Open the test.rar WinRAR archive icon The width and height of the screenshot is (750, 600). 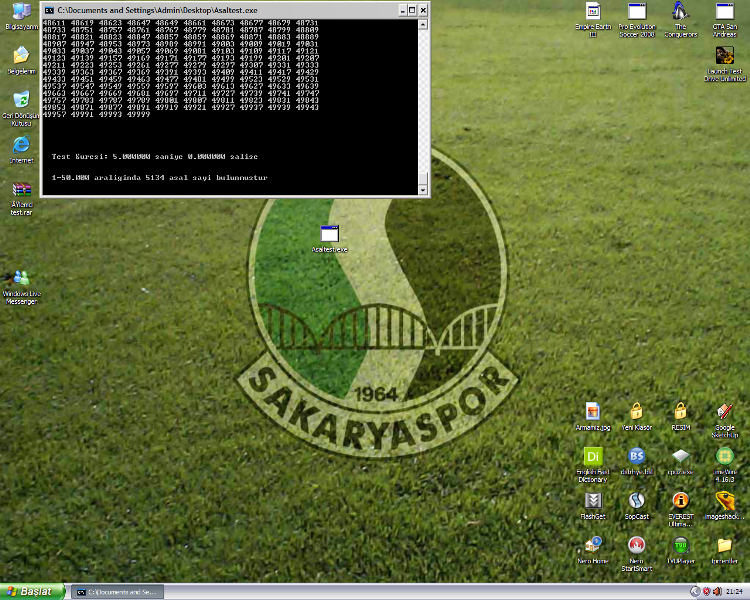tap(22, 199)
